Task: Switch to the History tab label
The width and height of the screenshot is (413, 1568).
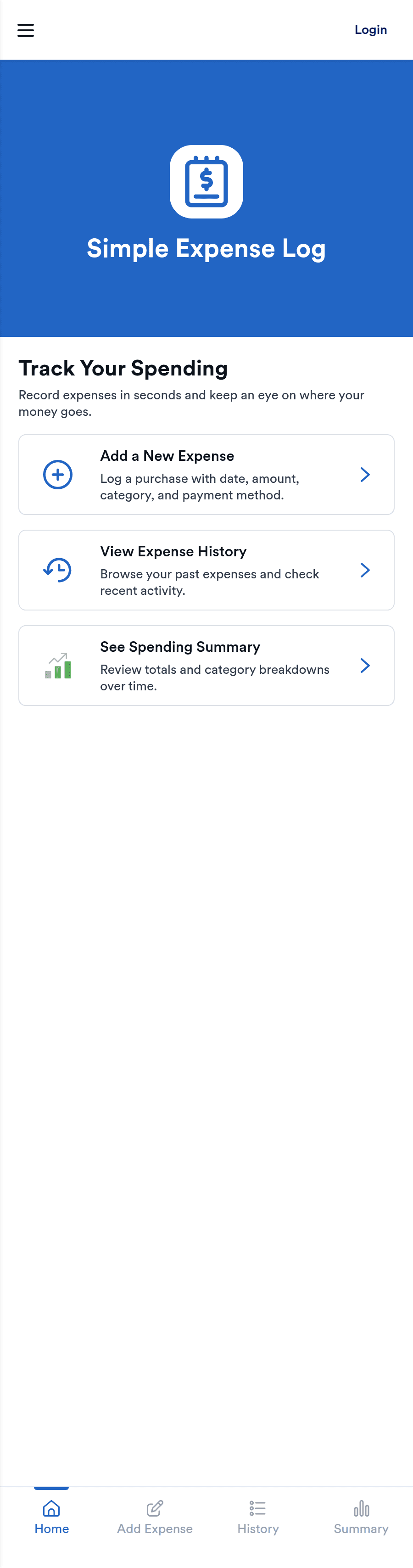Action: [258, 1529]
